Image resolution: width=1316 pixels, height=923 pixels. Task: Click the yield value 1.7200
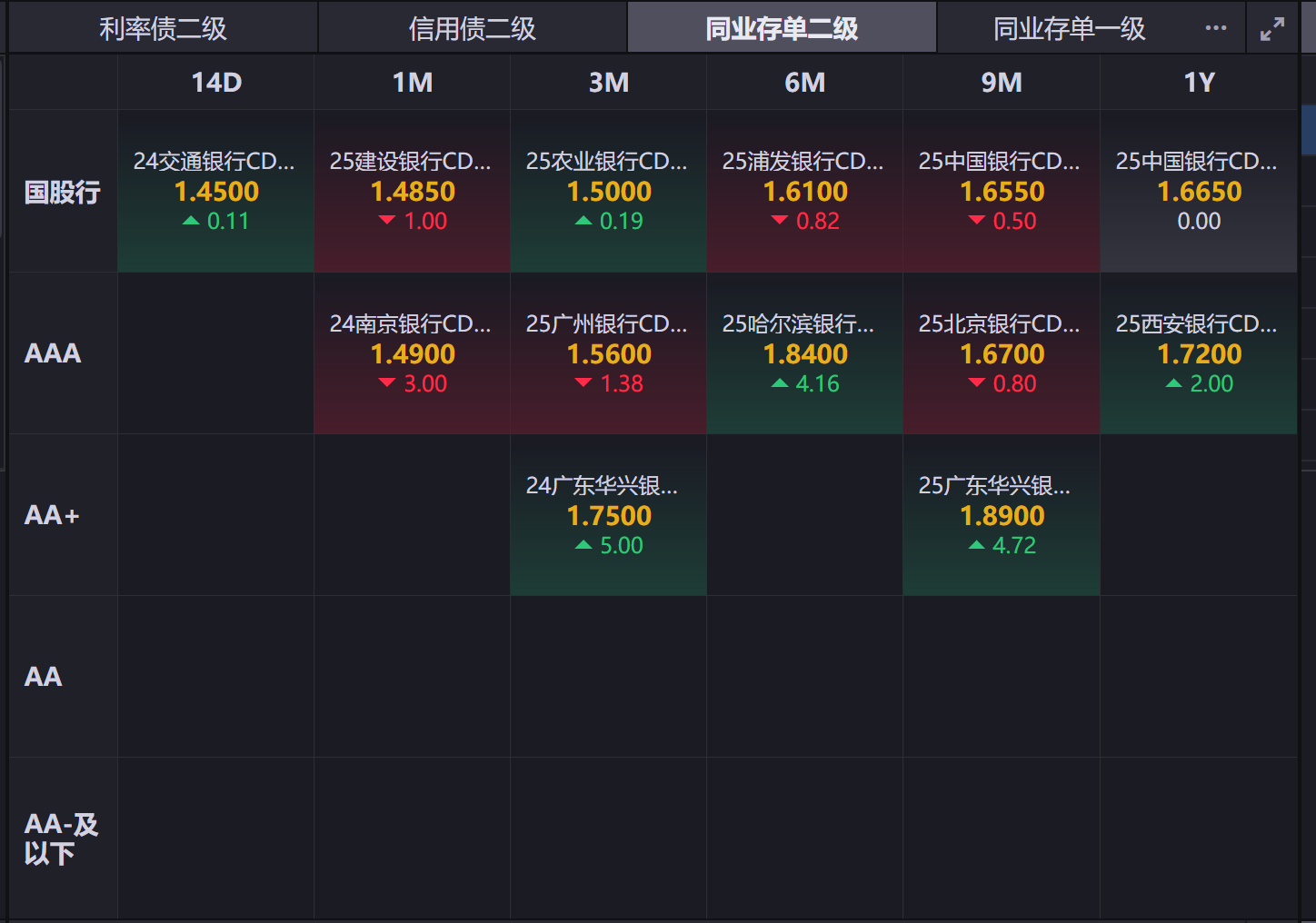pyautogui.click(x=1199, y=354)
